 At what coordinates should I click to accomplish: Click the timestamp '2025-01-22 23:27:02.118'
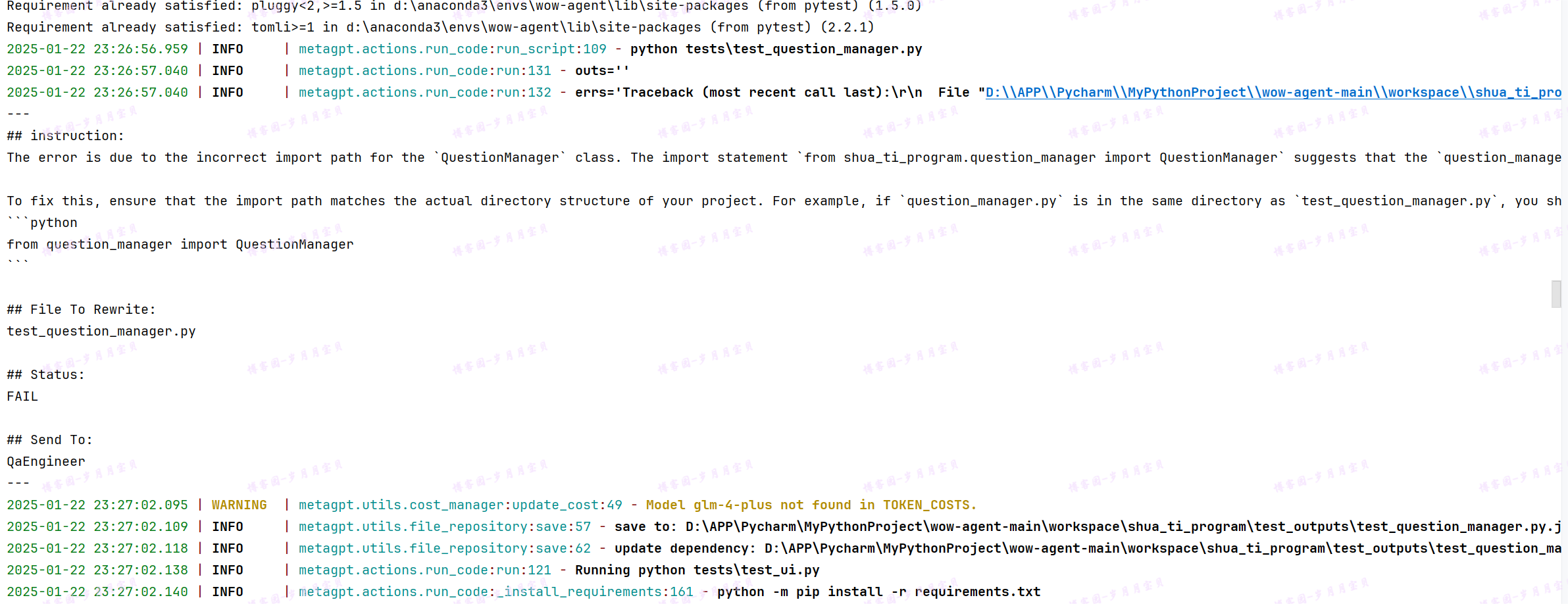pyautogui.click(x=97, y=549)
